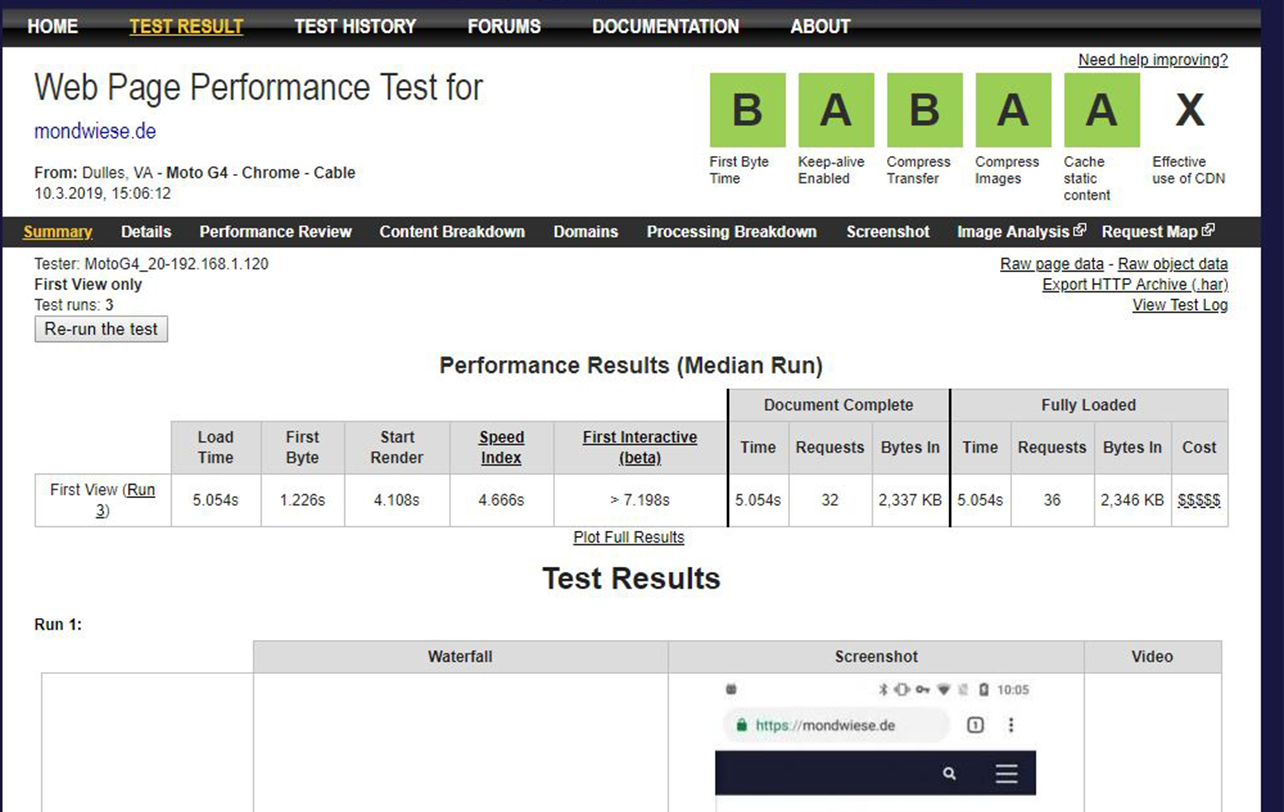Click the First Byte value 1.226s
Viewport: 1284px width, 812px height.
302,500
